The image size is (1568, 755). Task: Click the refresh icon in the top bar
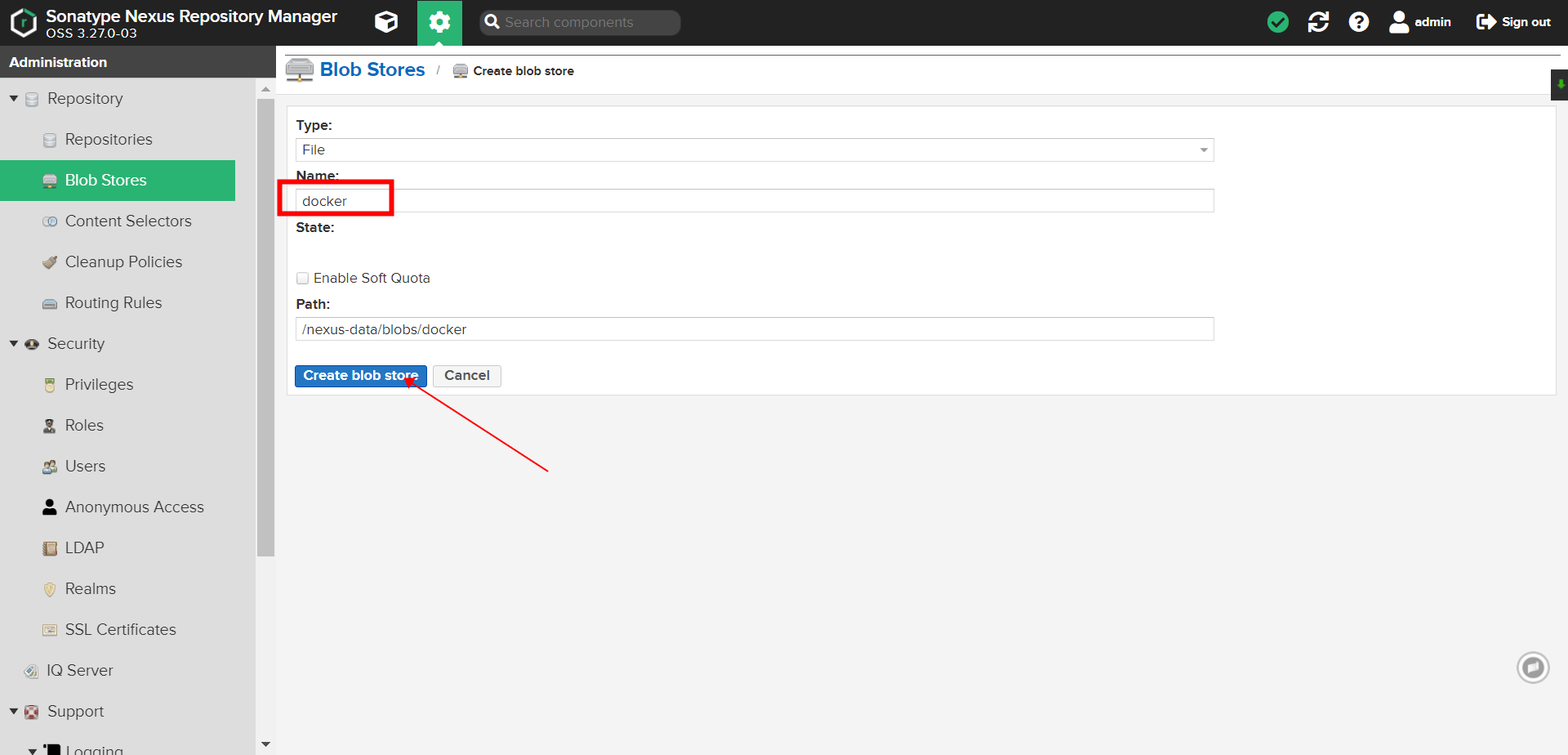pos(1318,22)
